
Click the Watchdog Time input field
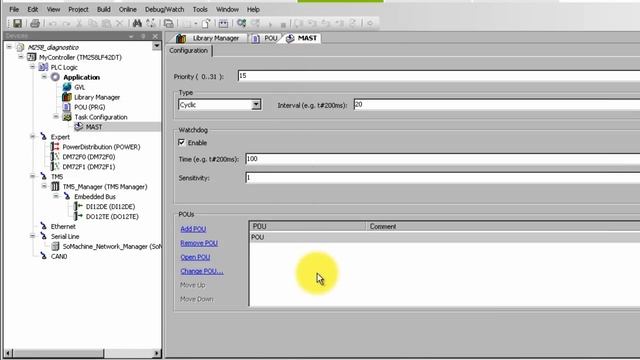click(442, 159)
